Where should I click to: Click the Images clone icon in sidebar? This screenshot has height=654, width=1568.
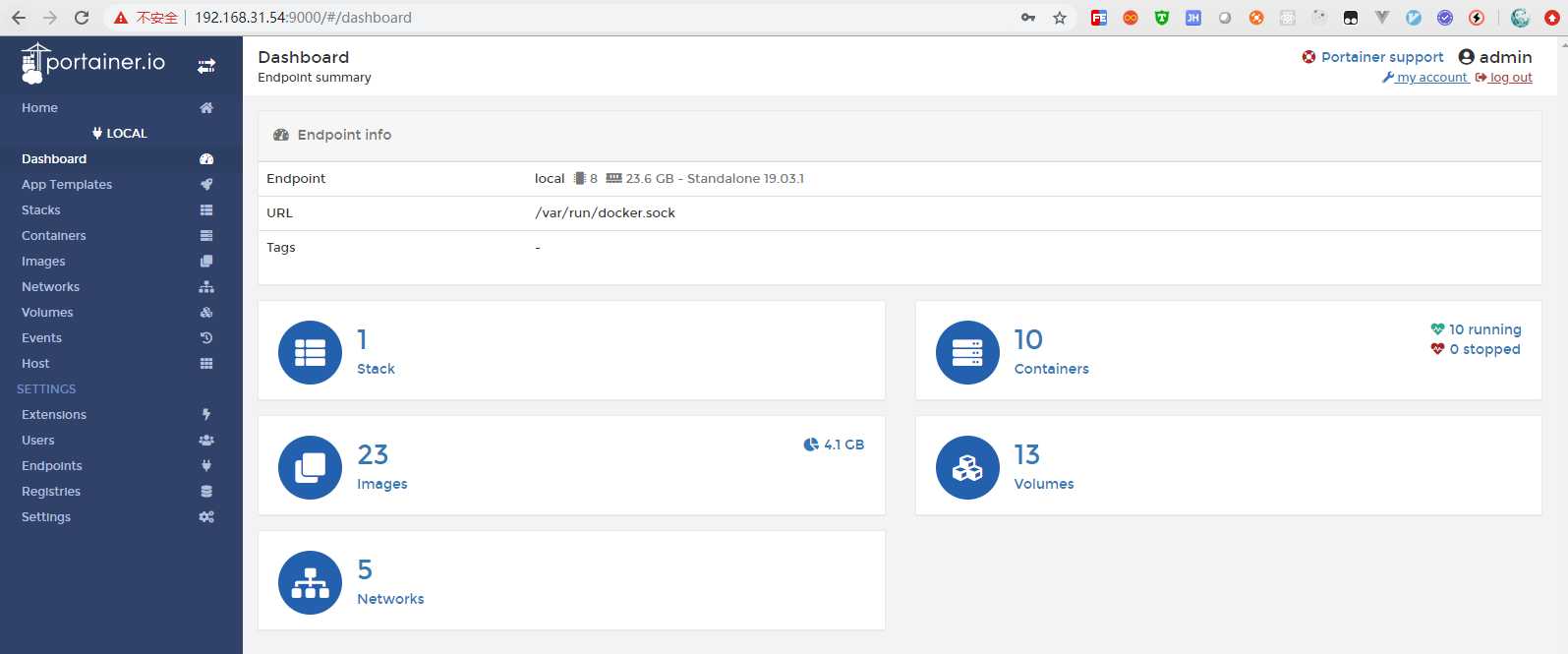pyautogui.click(x=206, y=262)
